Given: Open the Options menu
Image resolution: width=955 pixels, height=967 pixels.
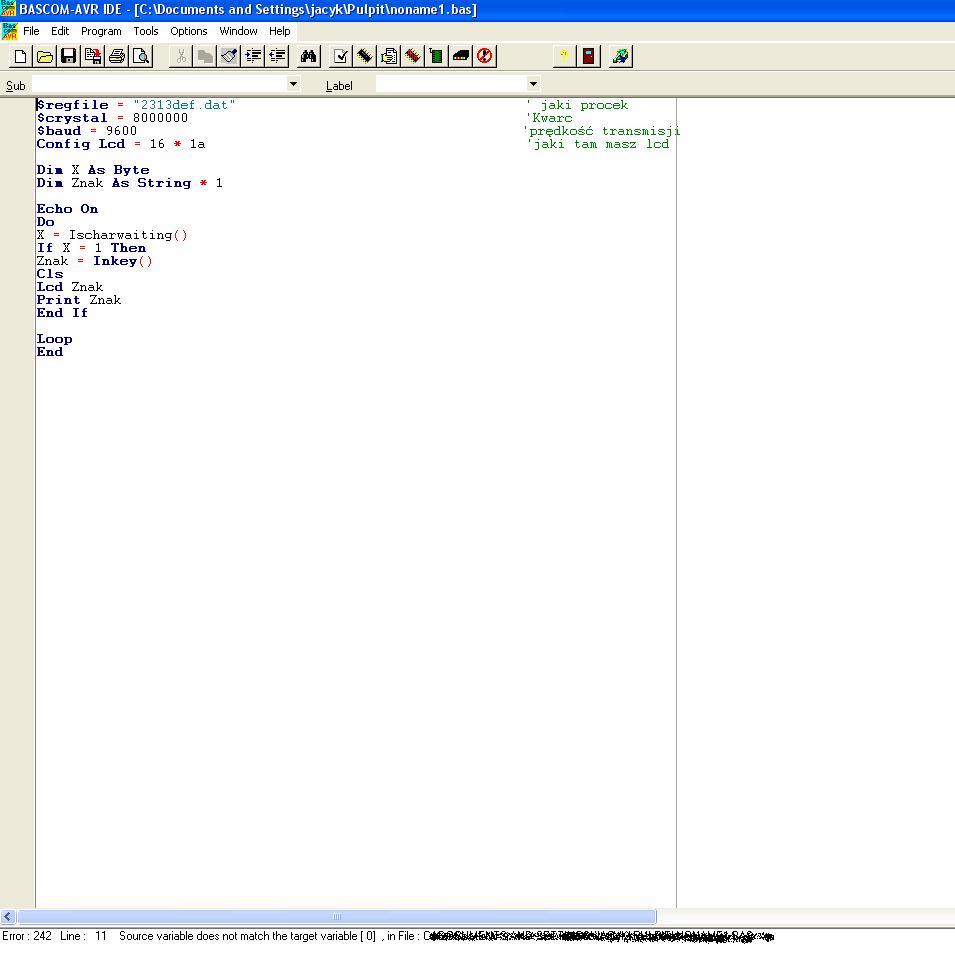Looking at the screenshot, I should [189, 31].
